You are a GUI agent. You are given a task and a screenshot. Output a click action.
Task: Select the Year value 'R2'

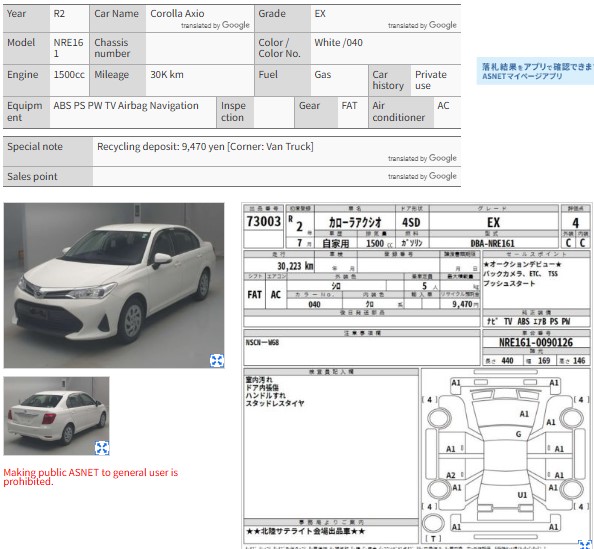coord(59,14)
